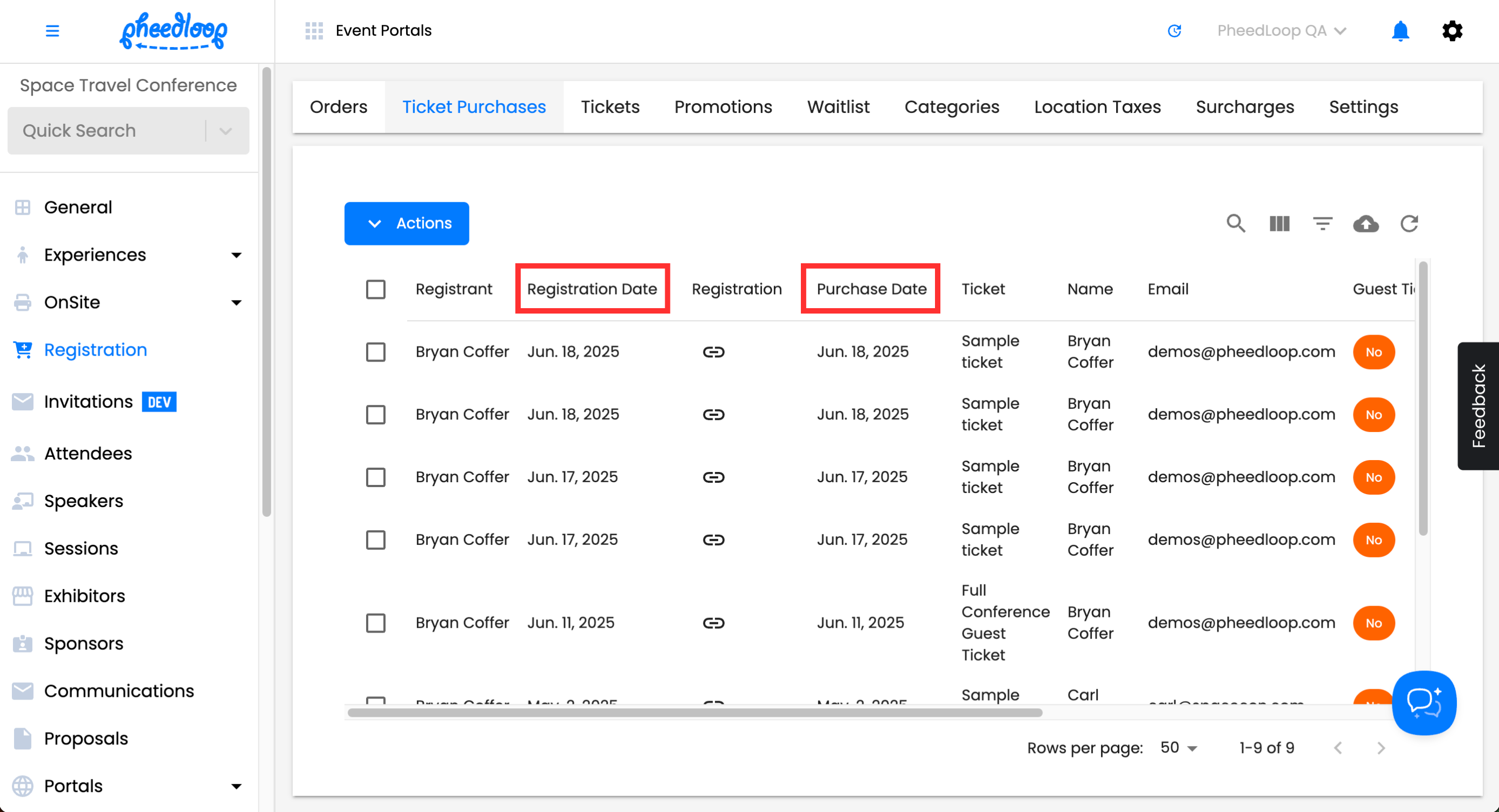Check the select-all header checkbox
This screenshot has width=1499, height=812.
[x=375, y=289]
